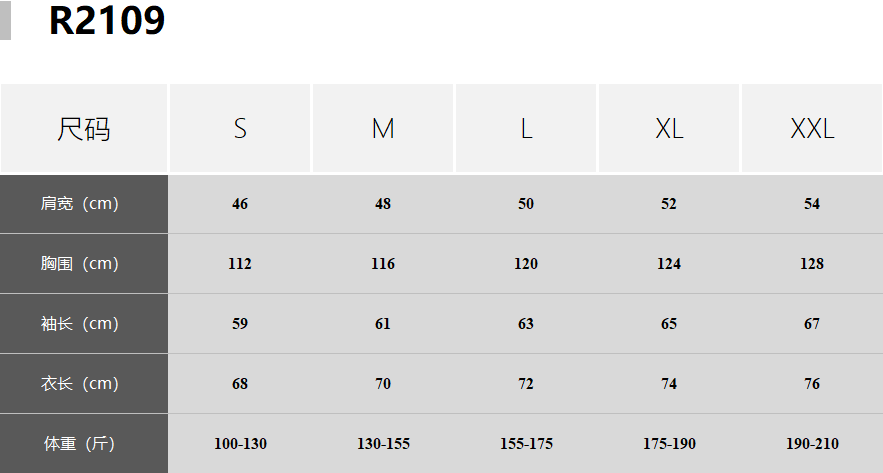
Task: Click the 袖长（cm） row label
Action: [80, 324]
